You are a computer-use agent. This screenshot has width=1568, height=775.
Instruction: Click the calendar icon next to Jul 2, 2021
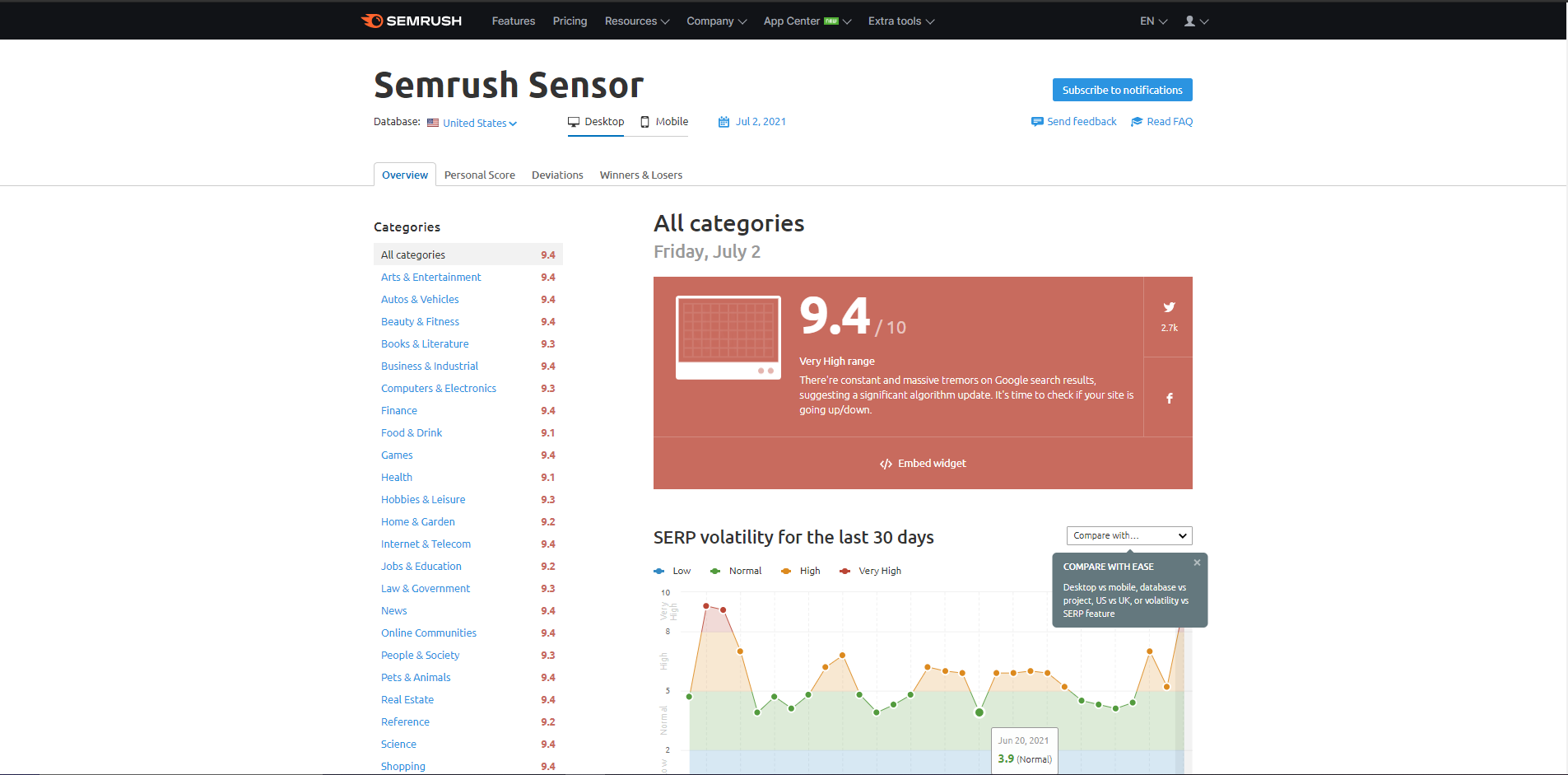point(724,122)
